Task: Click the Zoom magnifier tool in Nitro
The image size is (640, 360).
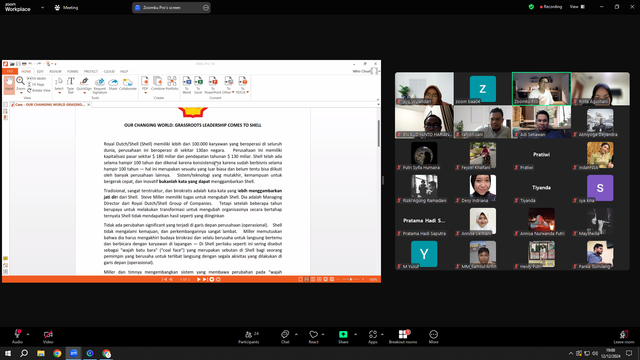Action: click(20, 84)
